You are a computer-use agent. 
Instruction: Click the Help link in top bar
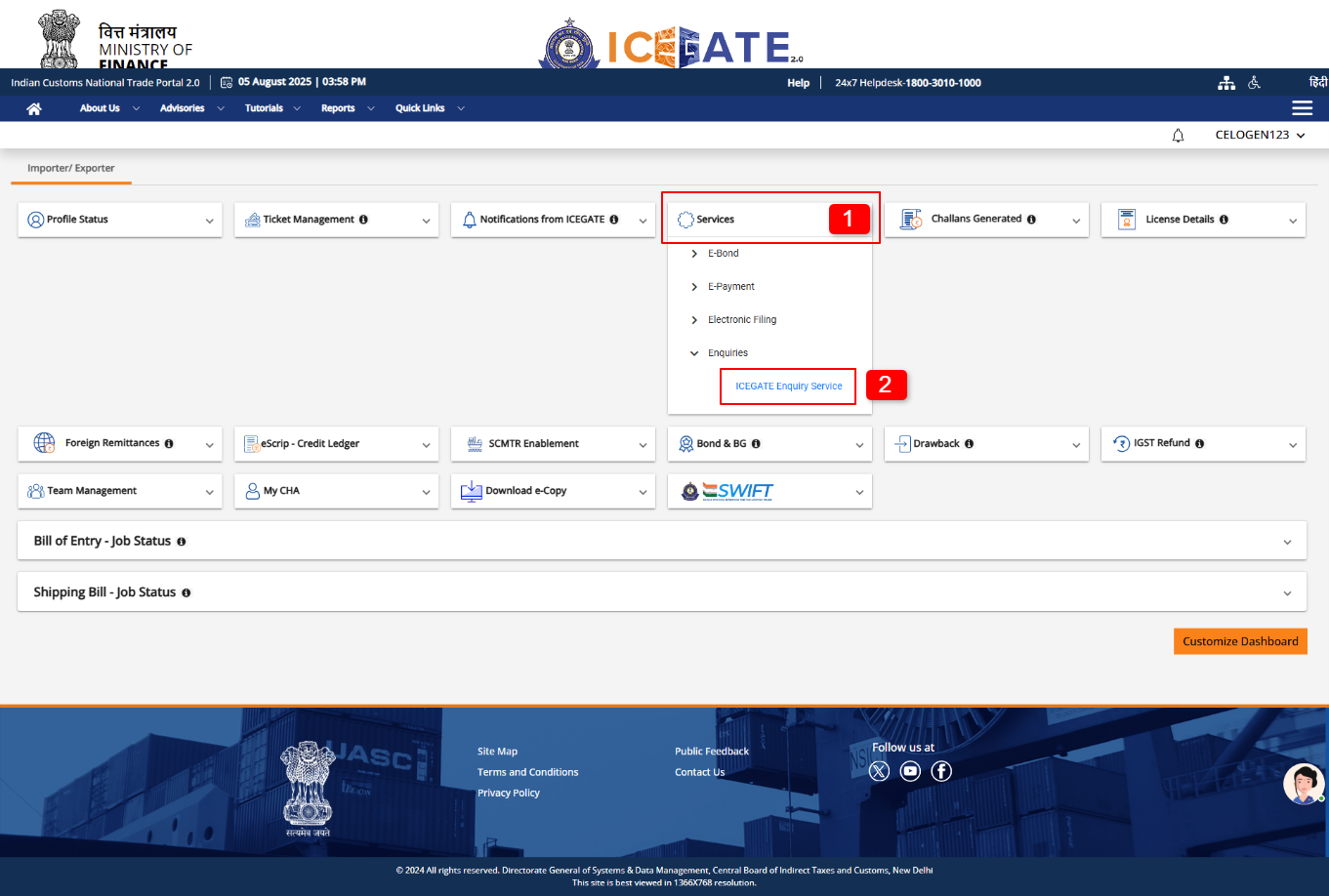[x=799, y=83]
